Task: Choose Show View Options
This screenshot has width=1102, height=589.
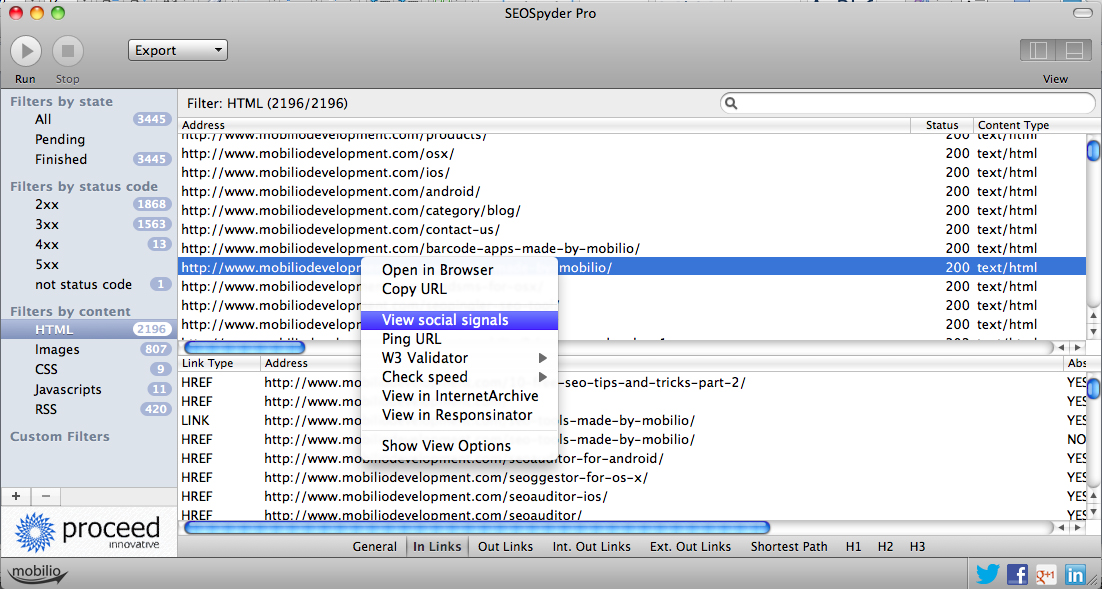Action: tap(459, 446)
